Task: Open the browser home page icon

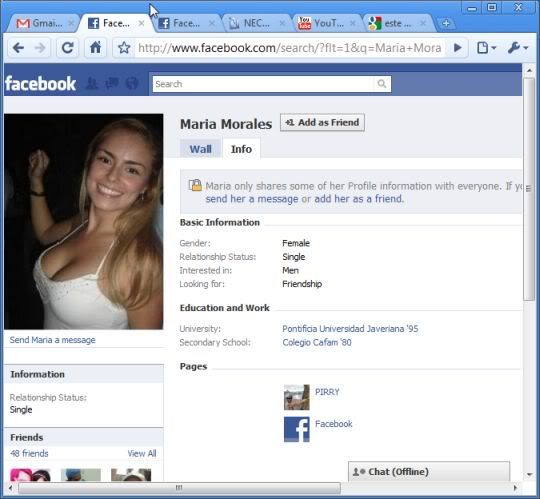Action: pos(95,48)
